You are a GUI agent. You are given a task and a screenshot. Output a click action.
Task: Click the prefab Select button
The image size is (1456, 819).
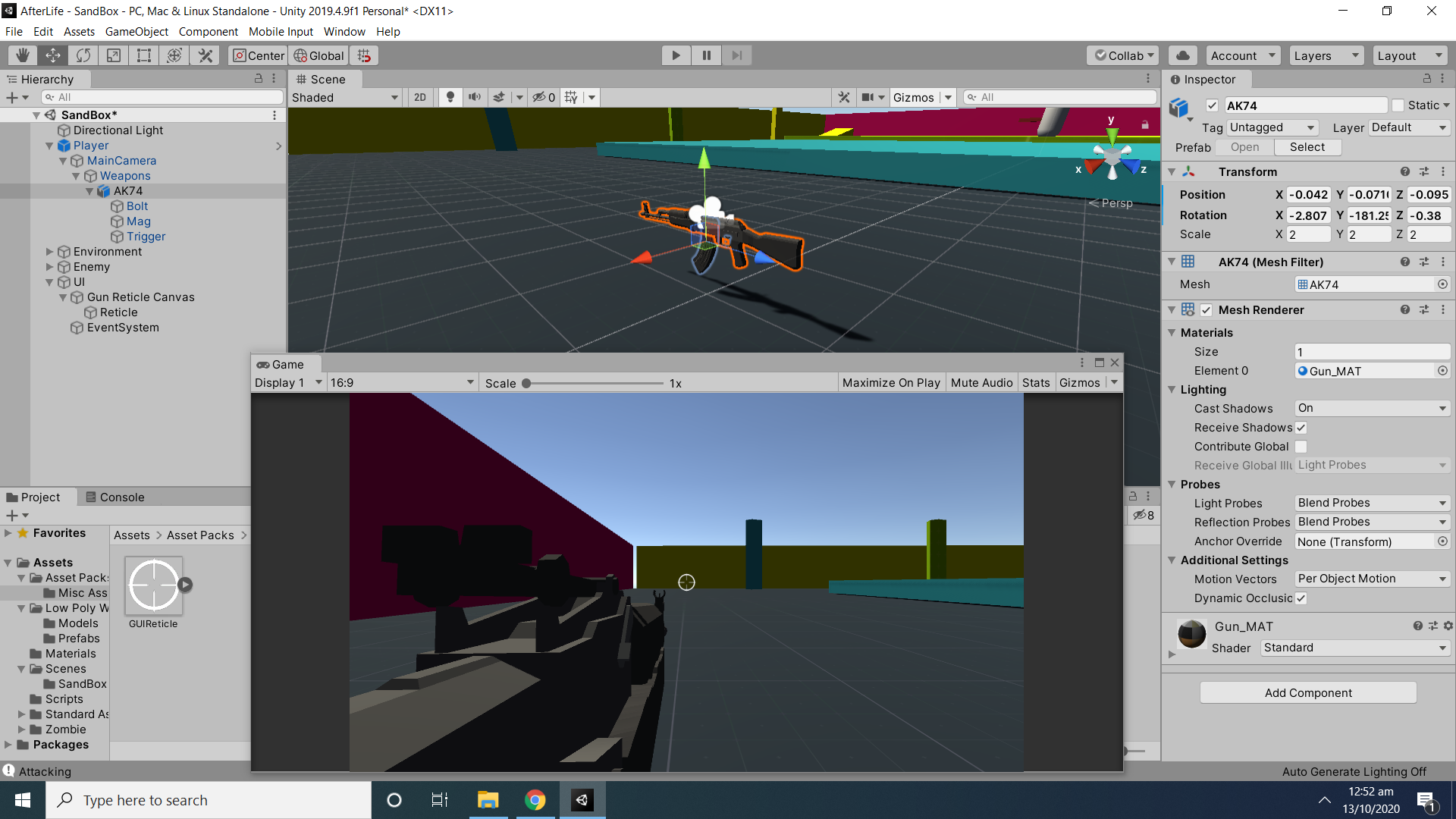[1307, 146]
